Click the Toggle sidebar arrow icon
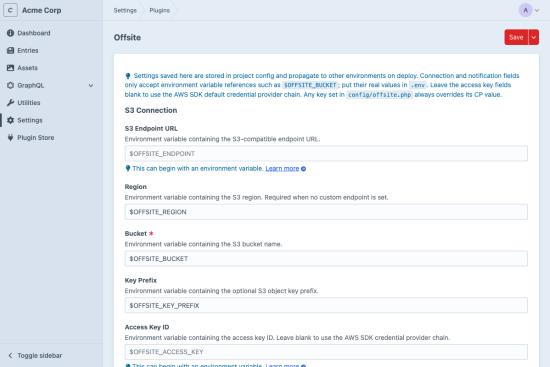 click(10, 355)
